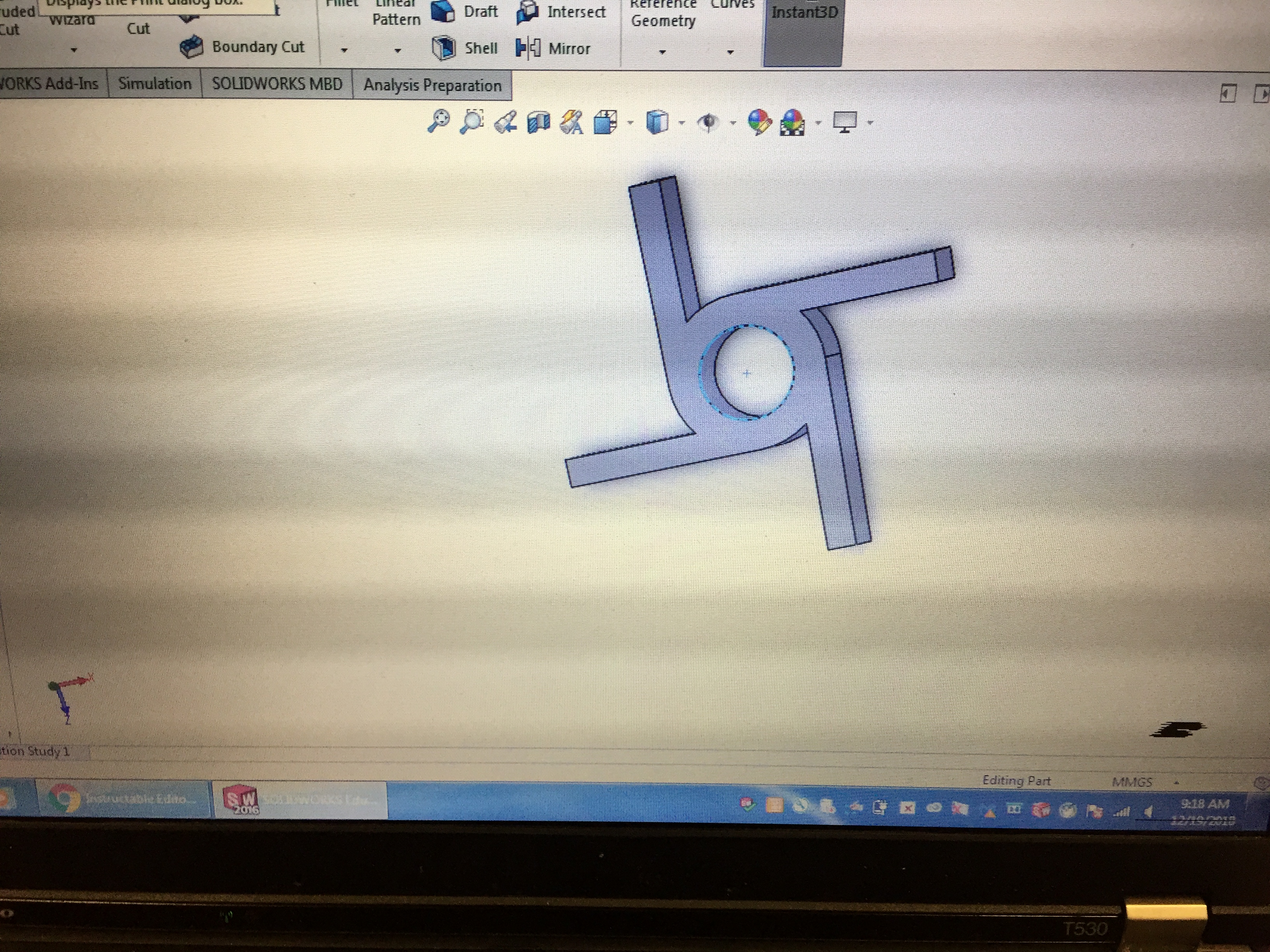Switch to the Simulation tab

click(154, 84)
